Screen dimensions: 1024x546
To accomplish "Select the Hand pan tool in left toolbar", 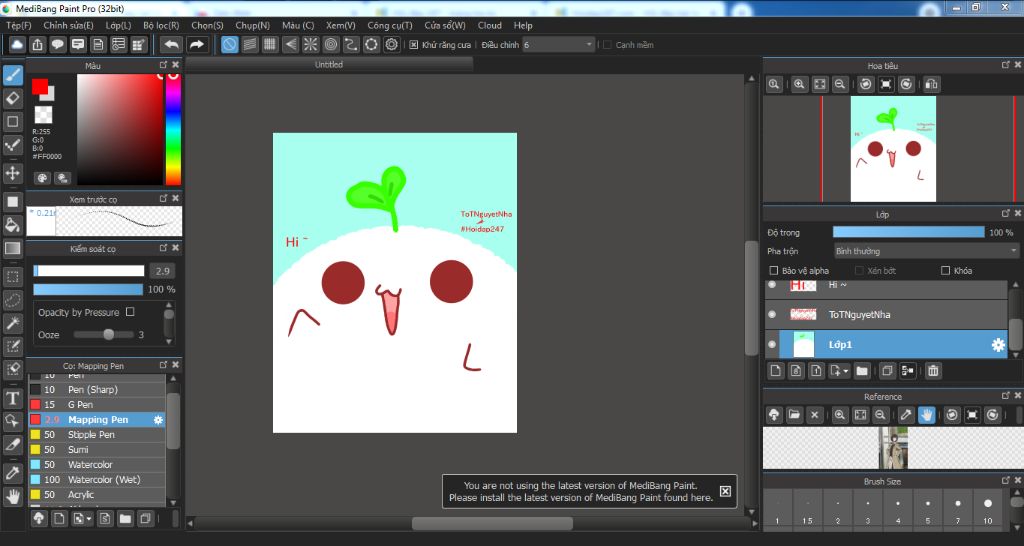I will coord(12,496).
